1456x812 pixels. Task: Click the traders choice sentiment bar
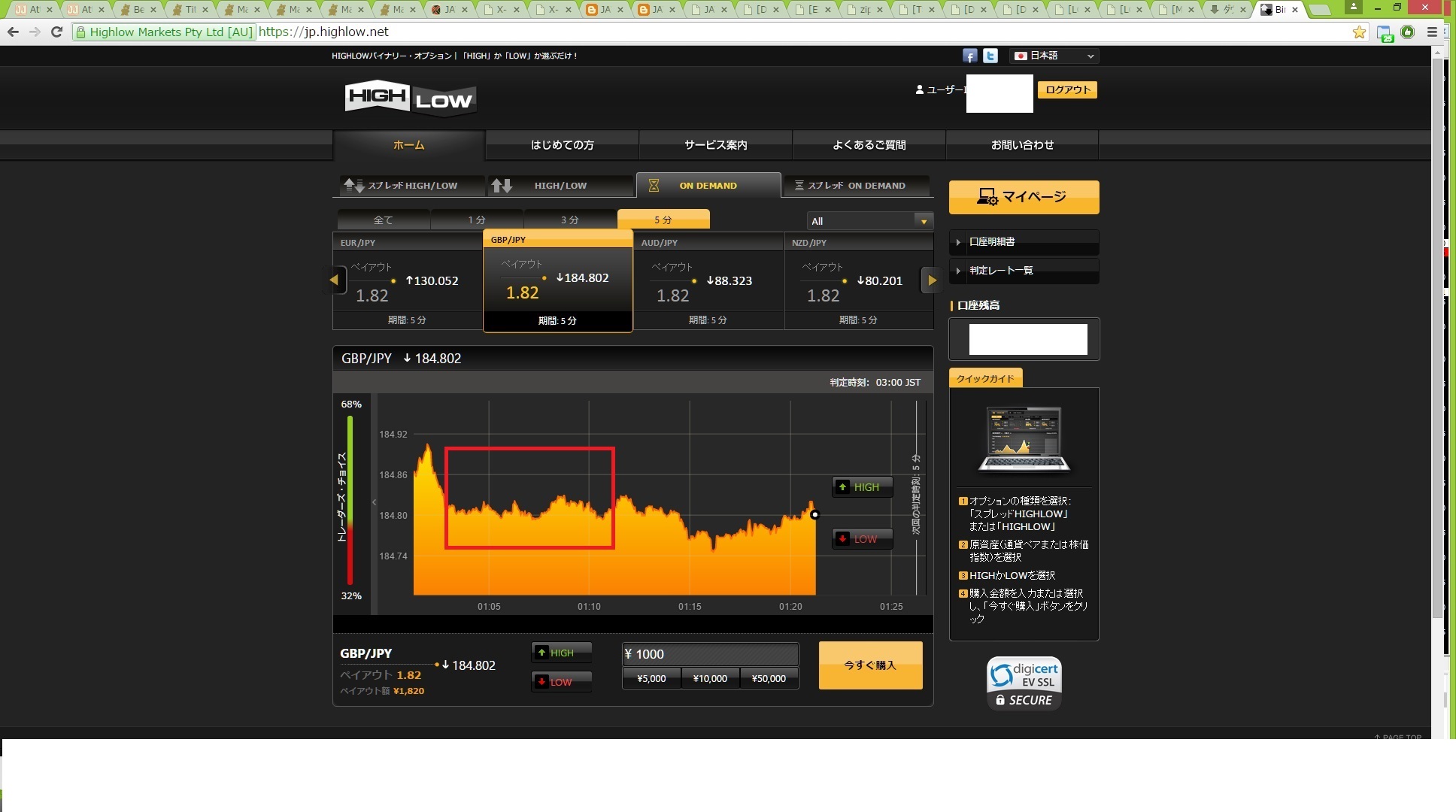[350, 500]
